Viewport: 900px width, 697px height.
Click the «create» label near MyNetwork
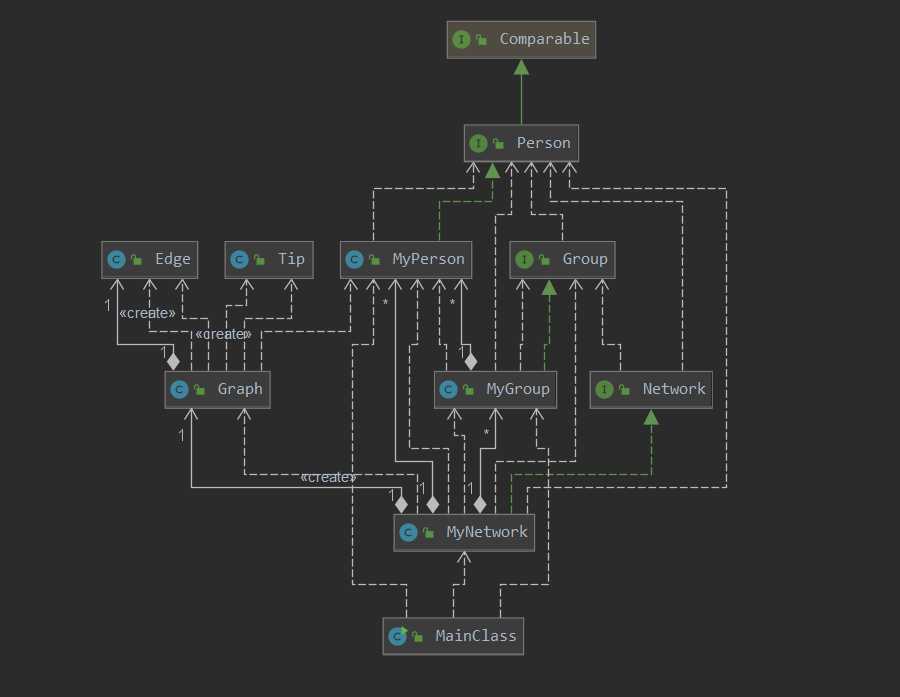328,477
